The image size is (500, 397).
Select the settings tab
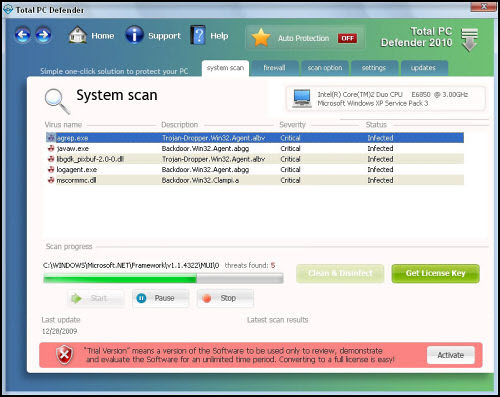(374, 68)
